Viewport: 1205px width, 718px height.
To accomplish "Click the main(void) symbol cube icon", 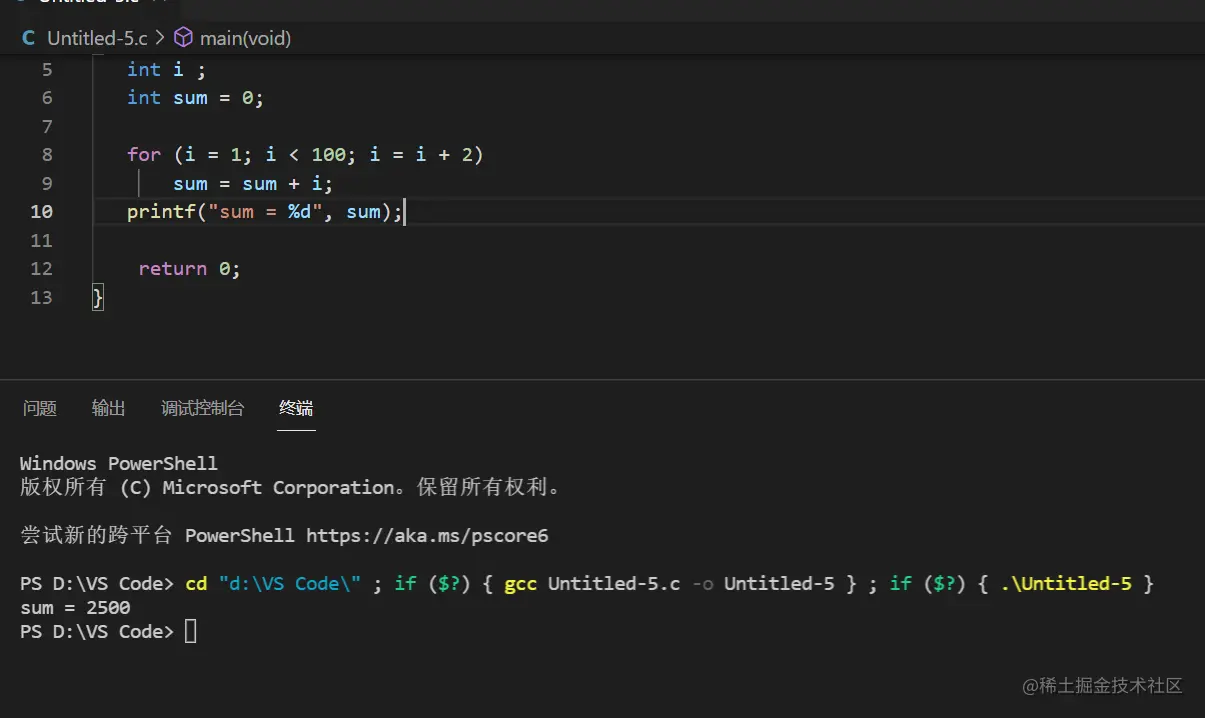I will (x=183, y=38).
